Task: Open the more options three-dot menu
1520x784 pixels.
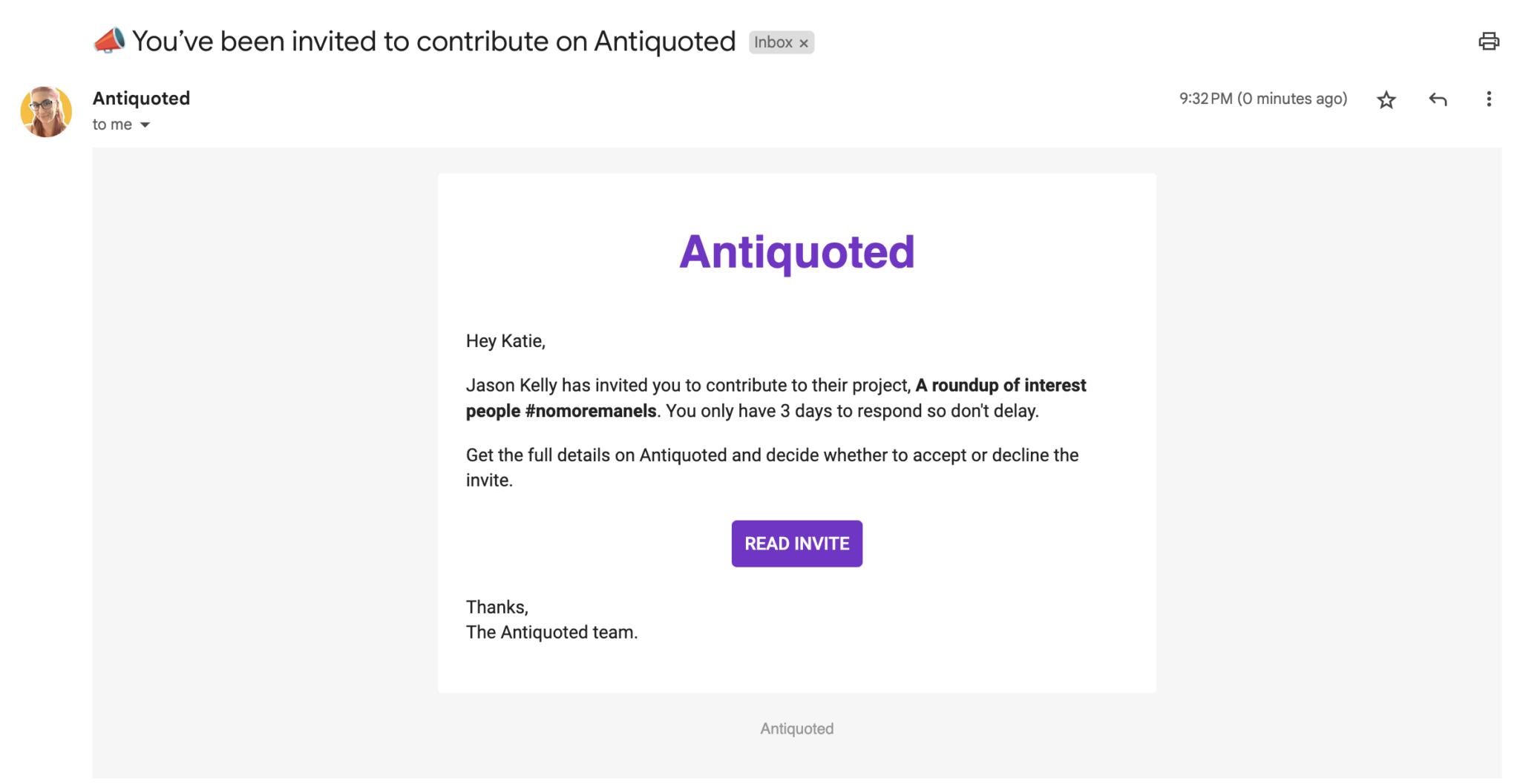Action: pyautogui.click(x=1489, y=99)
